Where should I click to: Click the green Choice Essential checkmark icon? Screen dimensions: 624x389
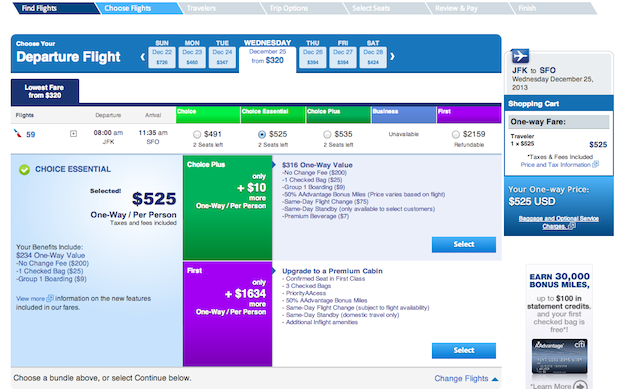(24, 170)
